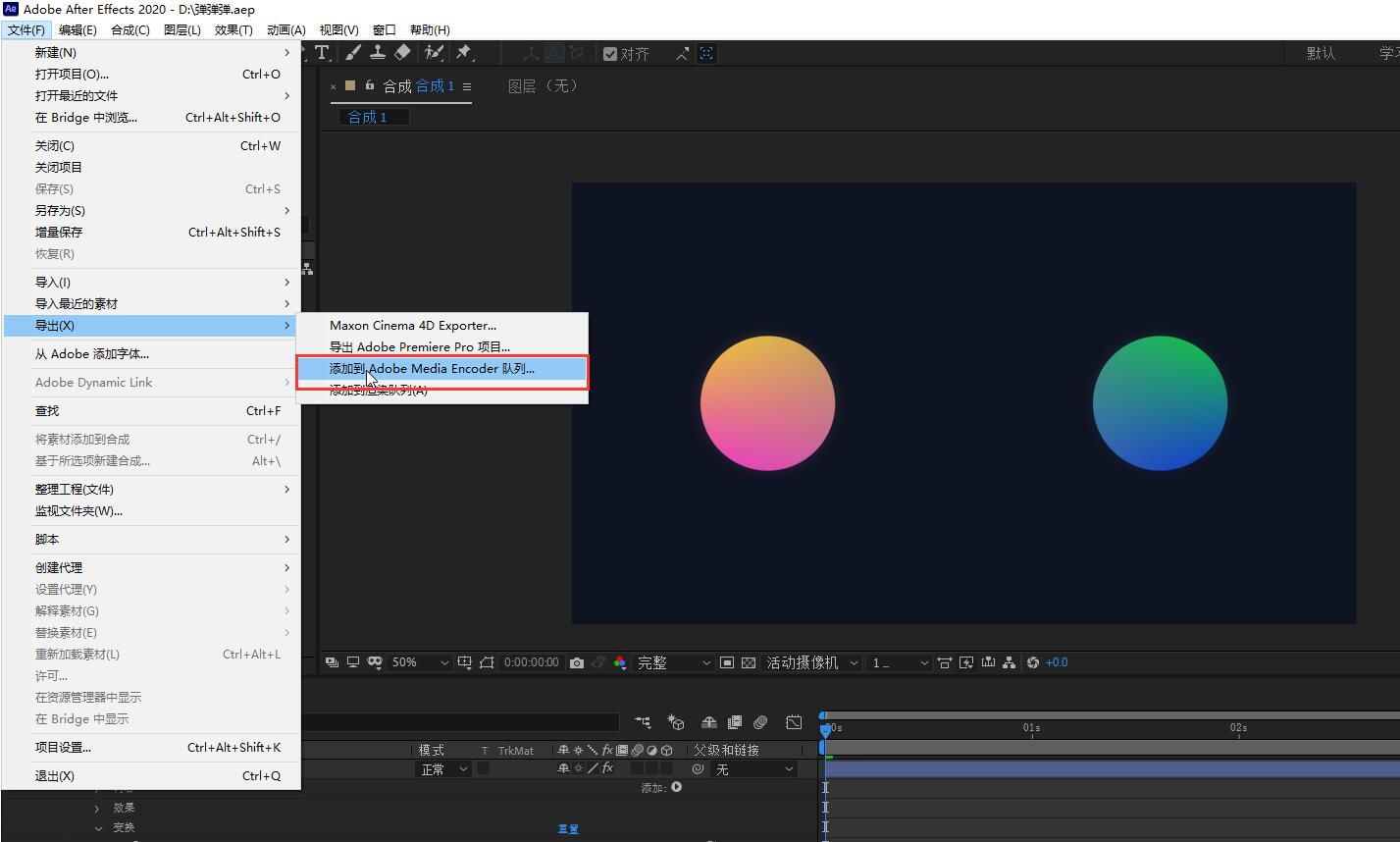
Task: Toggle the layer's fx effects switch
Action: click(607, 768)
